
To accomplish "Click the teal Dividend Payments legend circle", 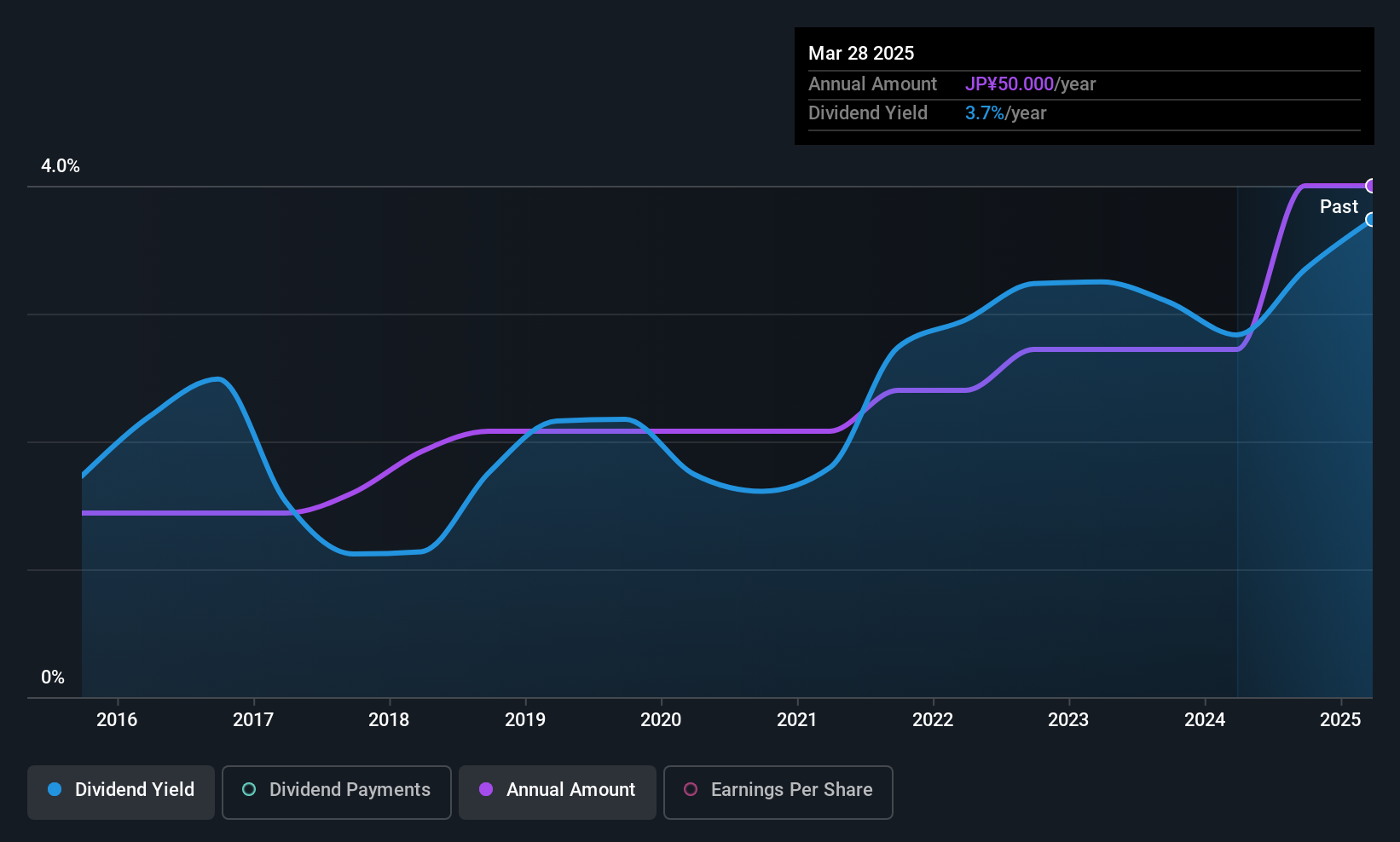I will pos(249,789).
